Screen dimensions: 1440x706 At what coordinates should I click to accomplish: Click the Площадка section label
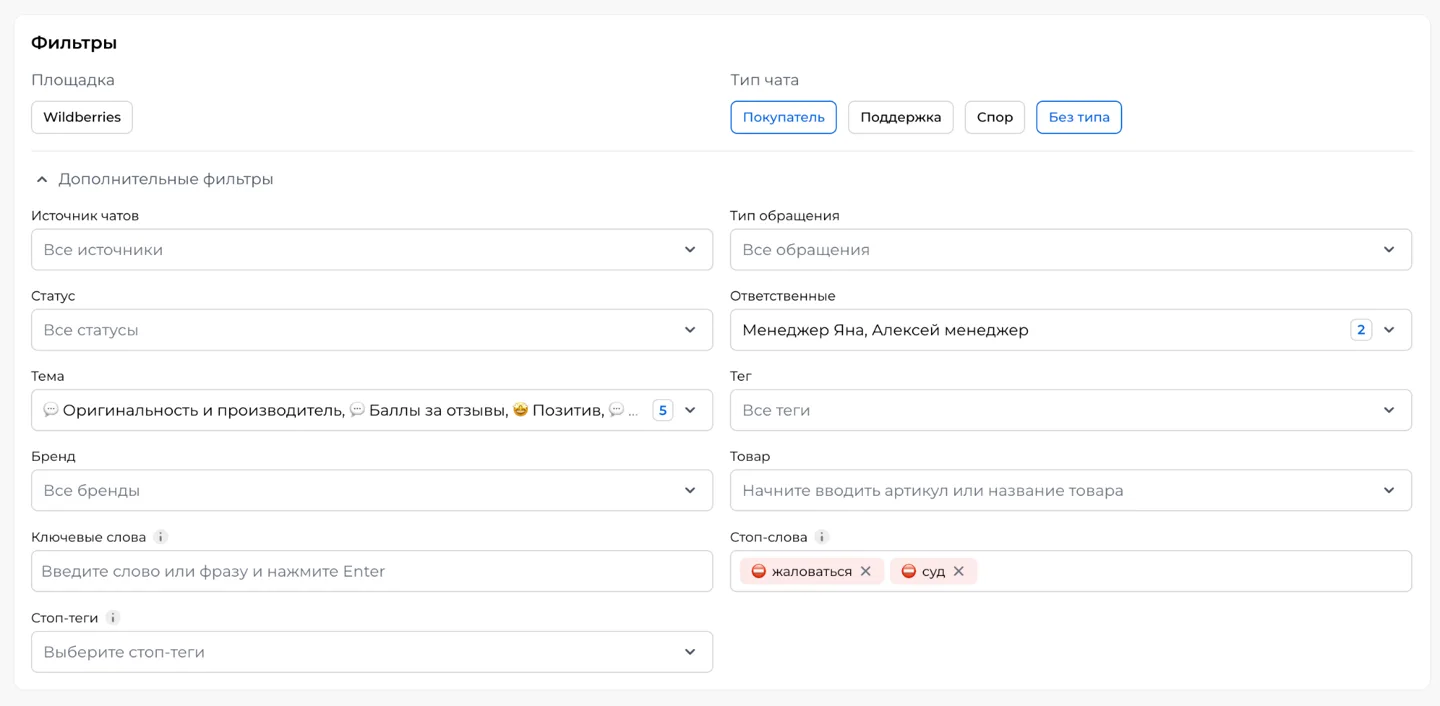pyautogui.click(x=73, y=80)
